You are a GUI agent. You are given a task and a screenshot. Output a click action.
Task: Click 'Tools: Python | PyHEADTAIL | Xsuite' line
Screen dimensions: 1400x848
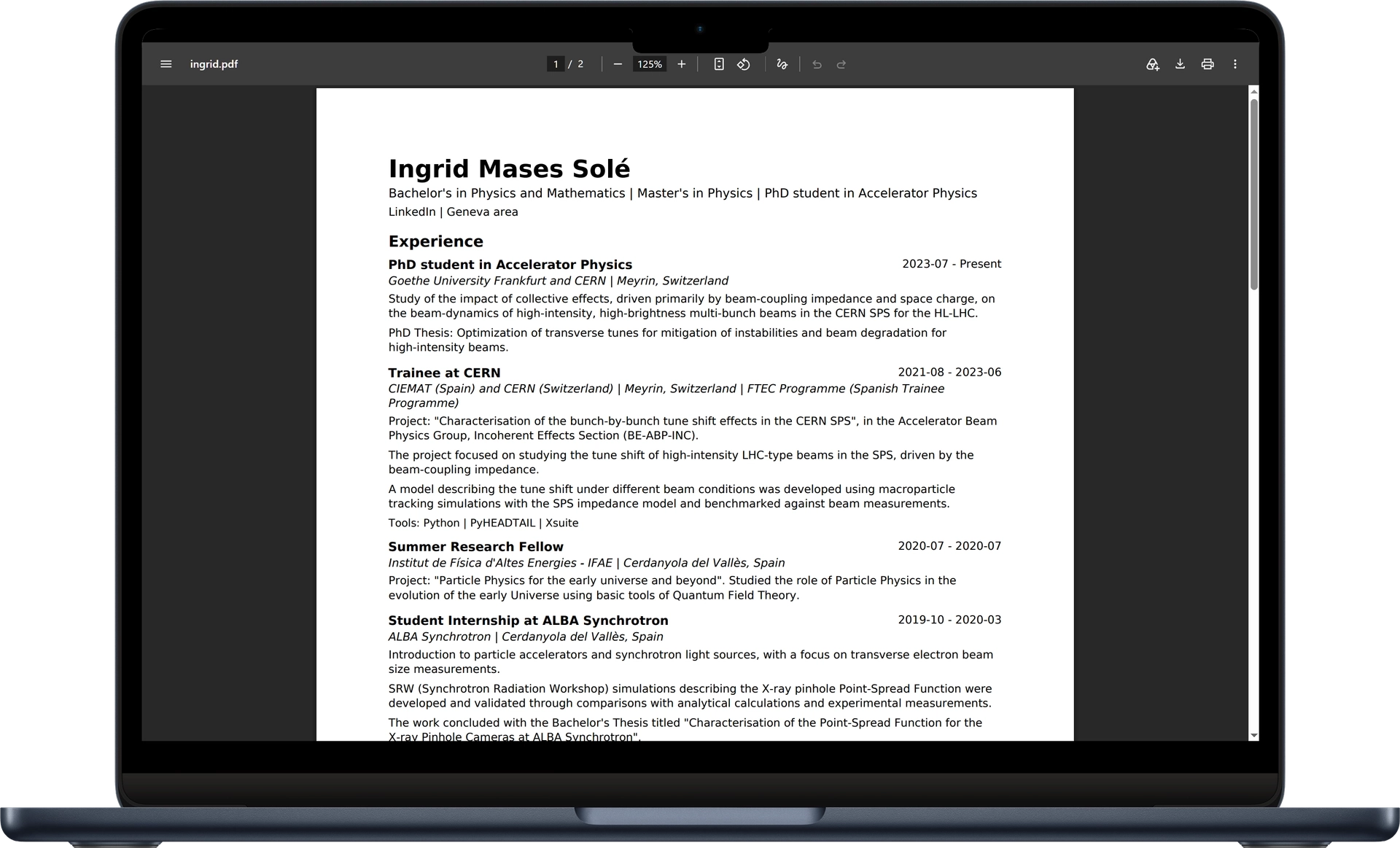(483, 523)
